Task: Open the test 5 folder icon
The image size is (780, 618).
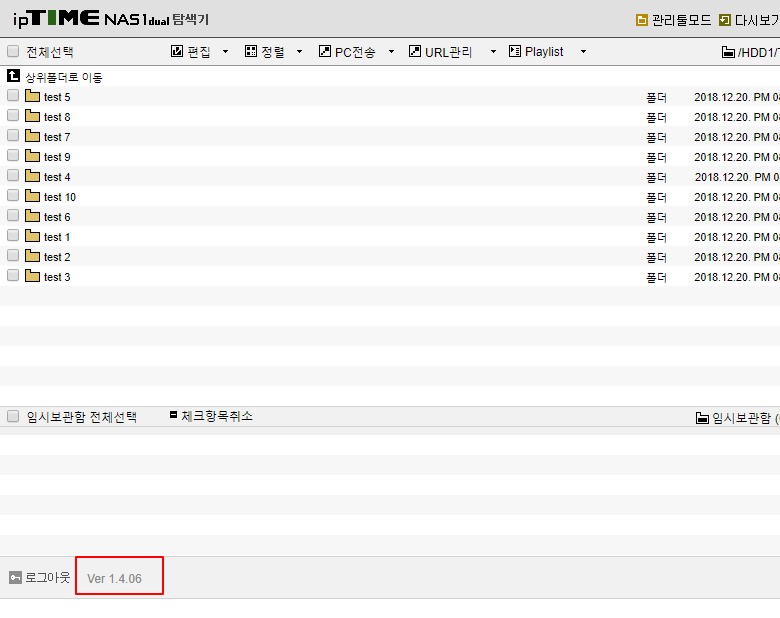Action: [x=32, y=96]
